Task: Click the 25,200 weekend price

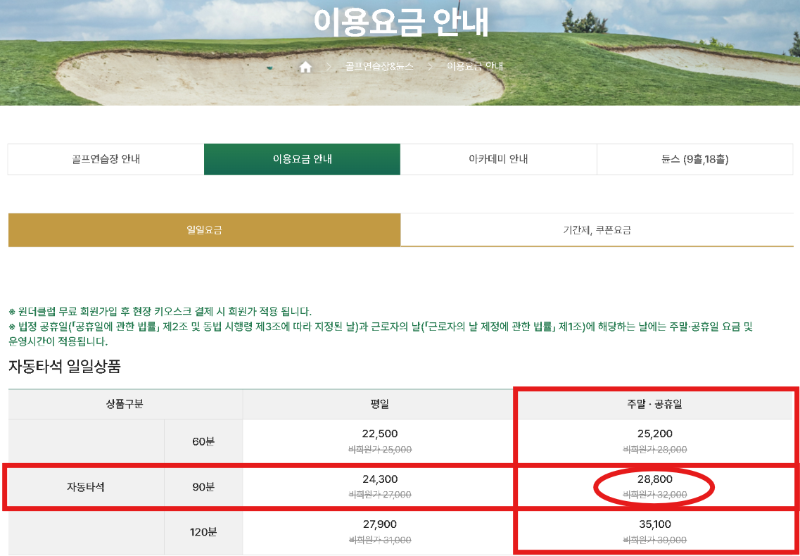Action: pyautogui.click(x=655, y=434)
